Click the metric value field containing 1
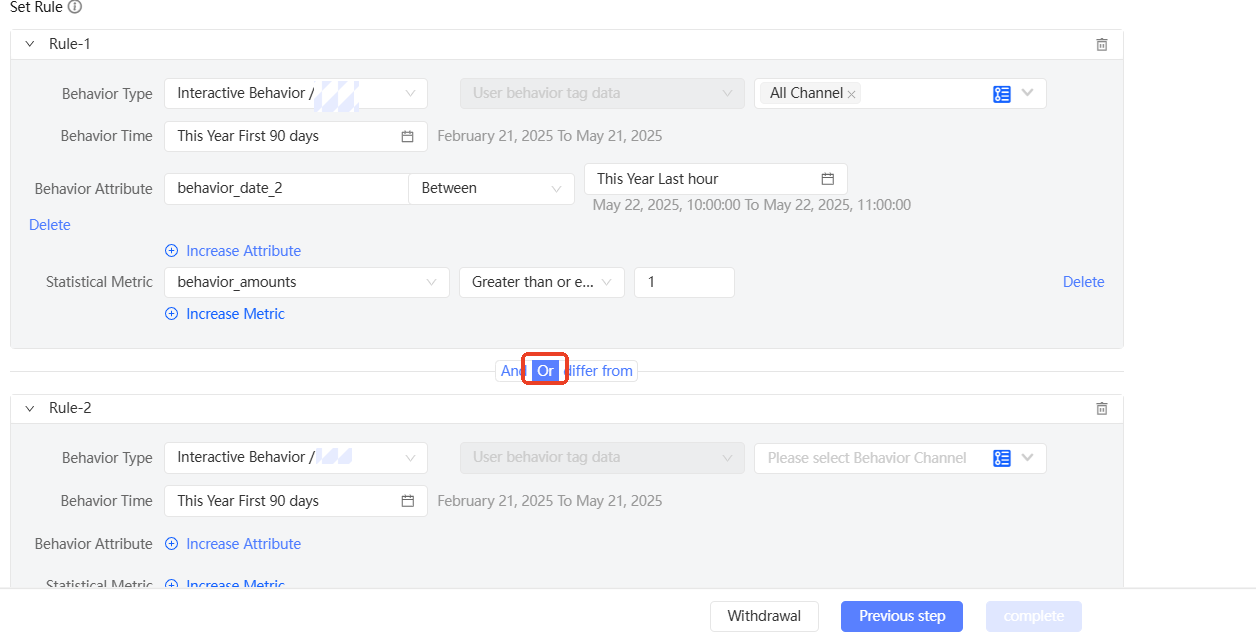1256x636 pixels. [684, 282]
